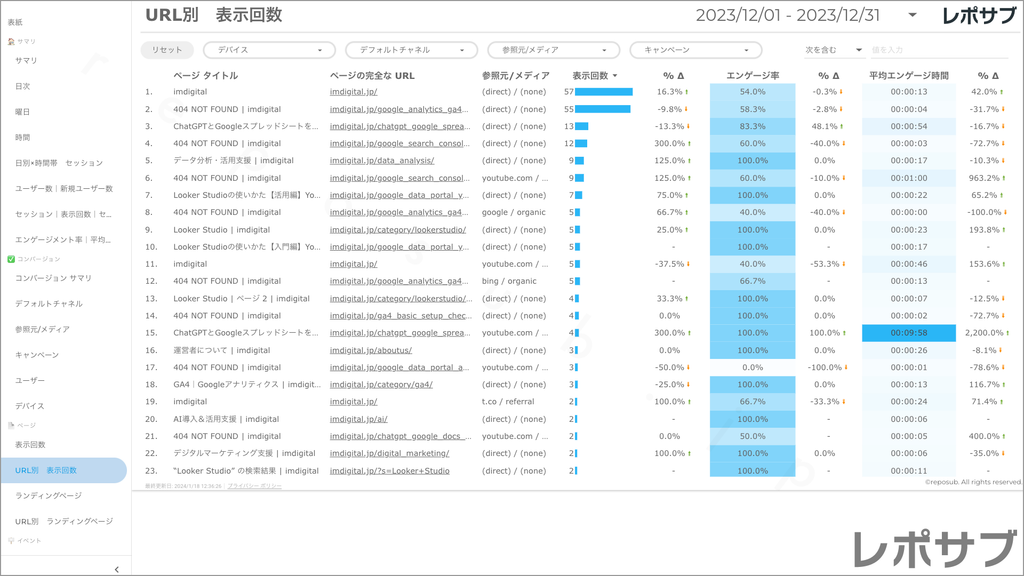Image resolution: width=1024 pixels, height=576 pixels.
Task: Sort table by エンゲージ率 column header
Action: click(x=751, y=76)
